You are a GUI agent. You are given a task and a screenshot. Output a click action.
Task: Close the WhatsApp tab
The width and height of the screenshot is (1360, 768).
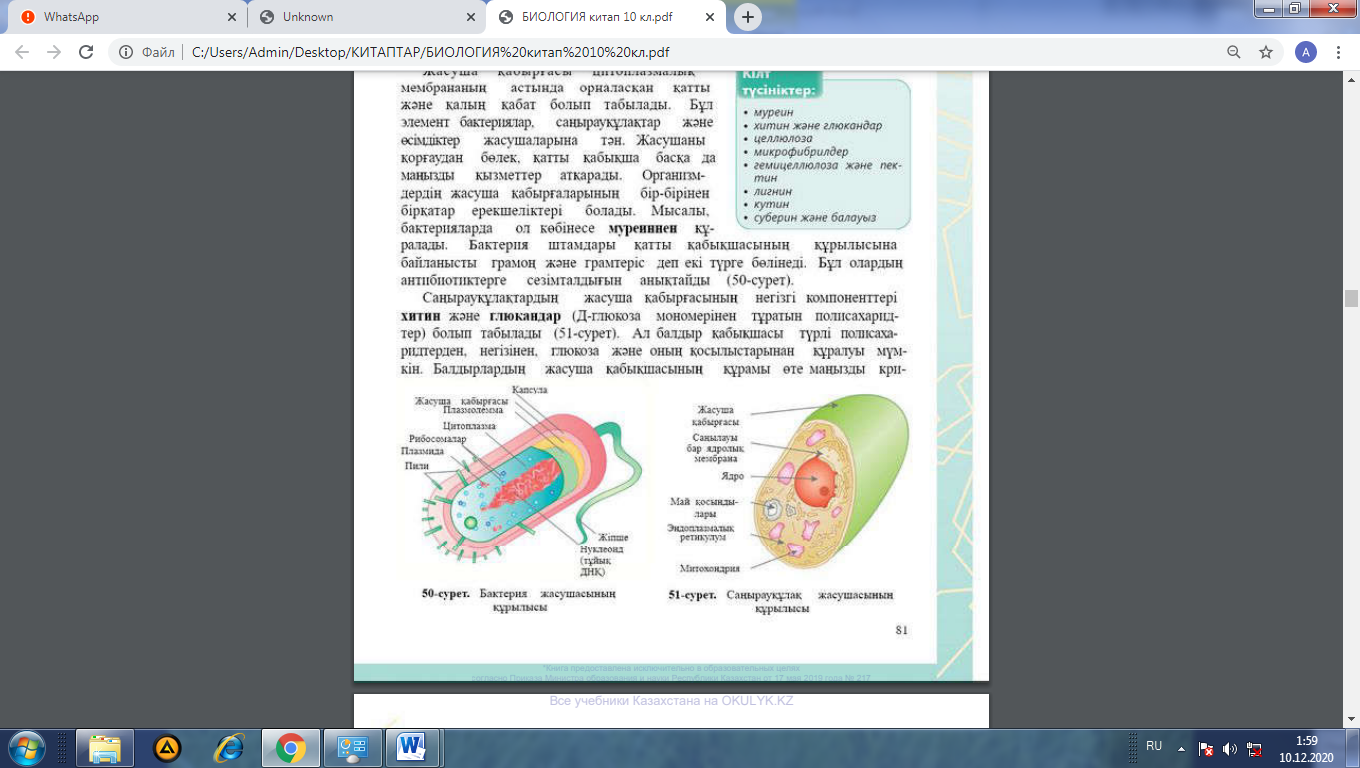coord(231,17)
